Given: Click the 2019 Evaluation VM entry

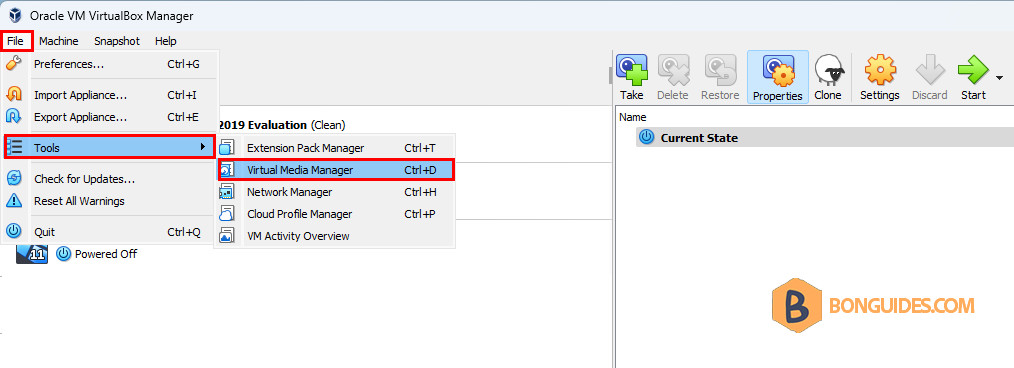Looking at the screenshot, I should tap(282, 125).
